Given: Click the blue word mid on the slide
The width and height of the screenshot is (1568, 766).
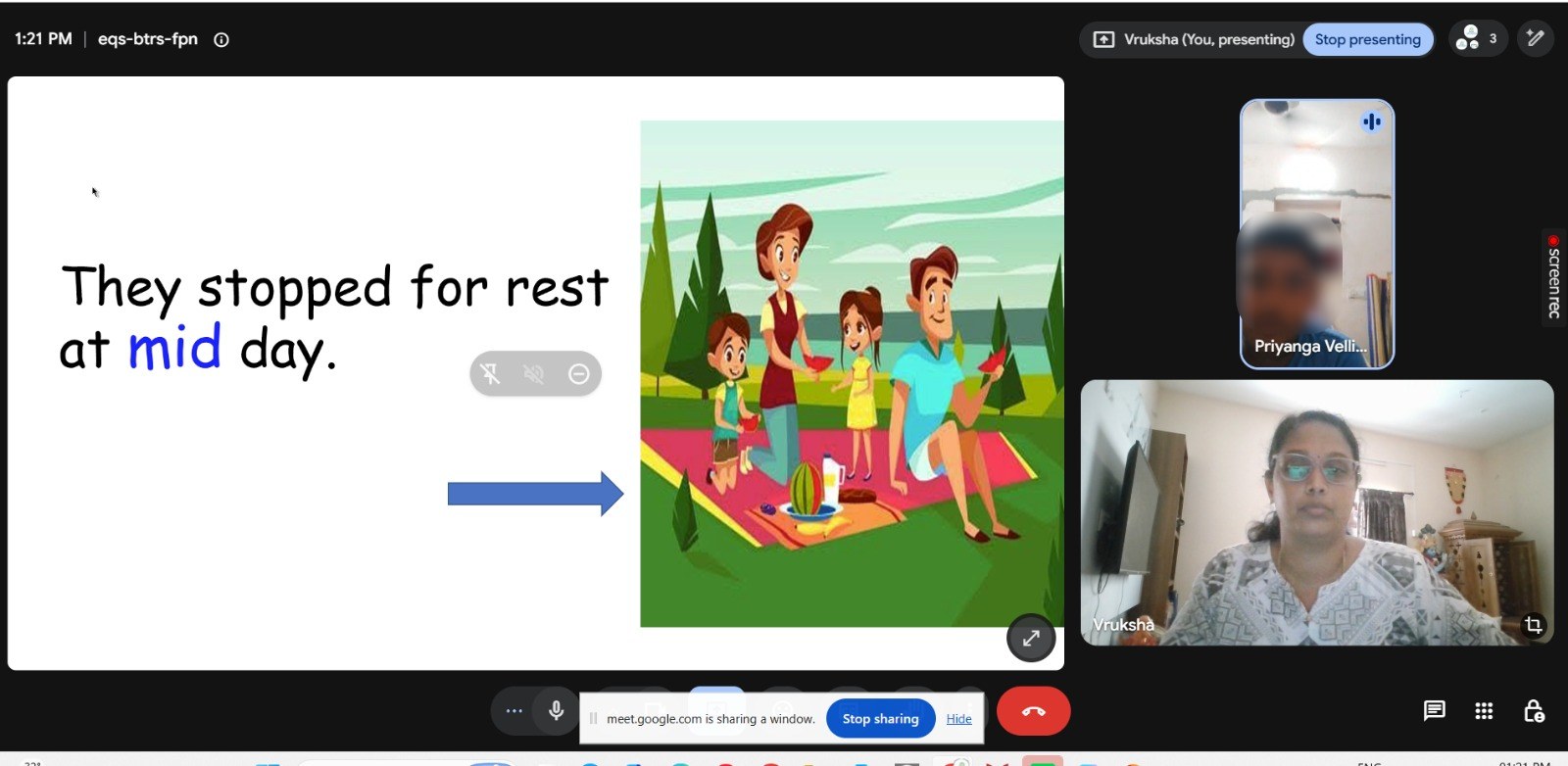Looking at the screenshot, I should pyautogui.click(x=174, y=348).
